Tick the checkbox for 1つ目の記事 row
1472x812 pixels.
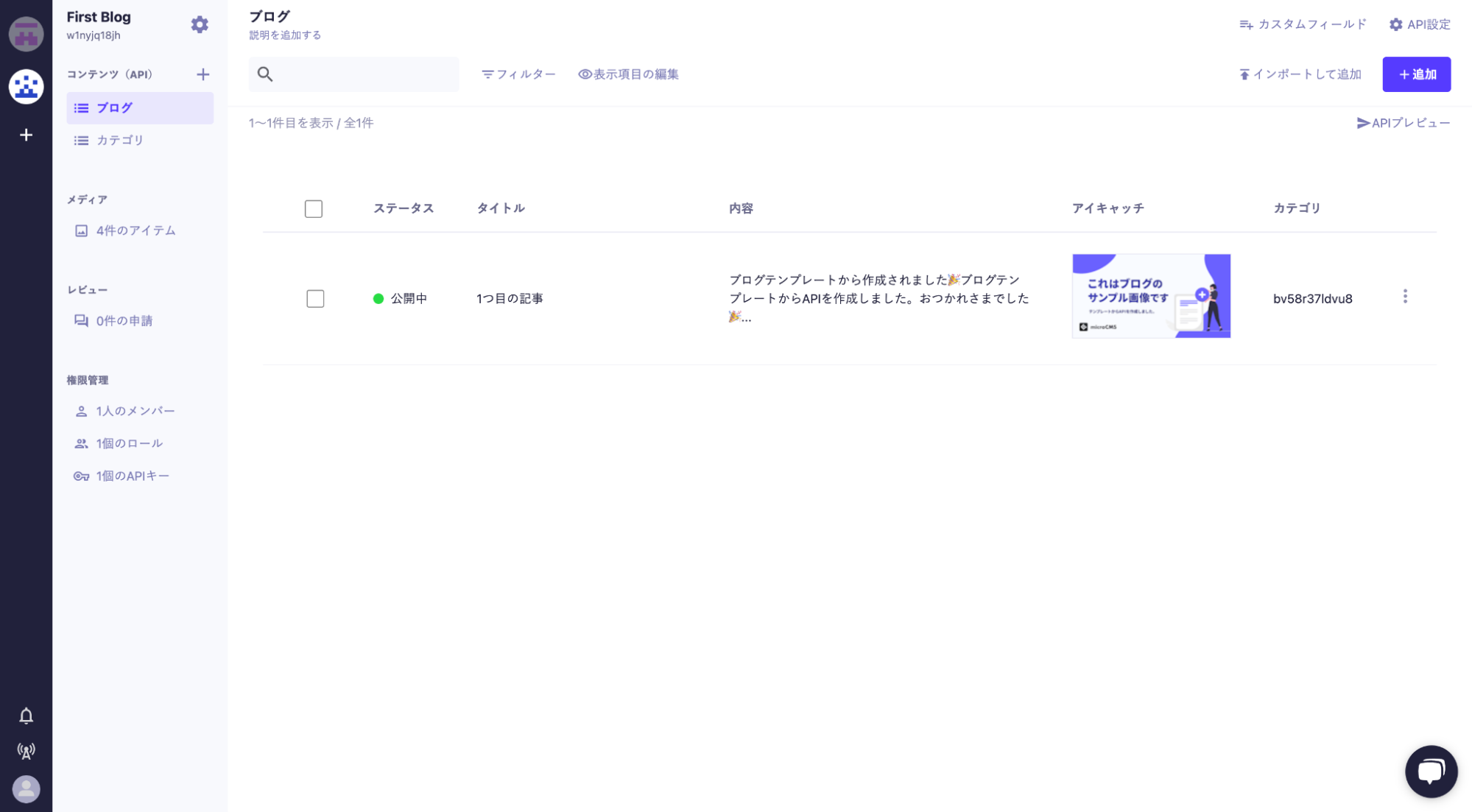[x=315, y=299]
